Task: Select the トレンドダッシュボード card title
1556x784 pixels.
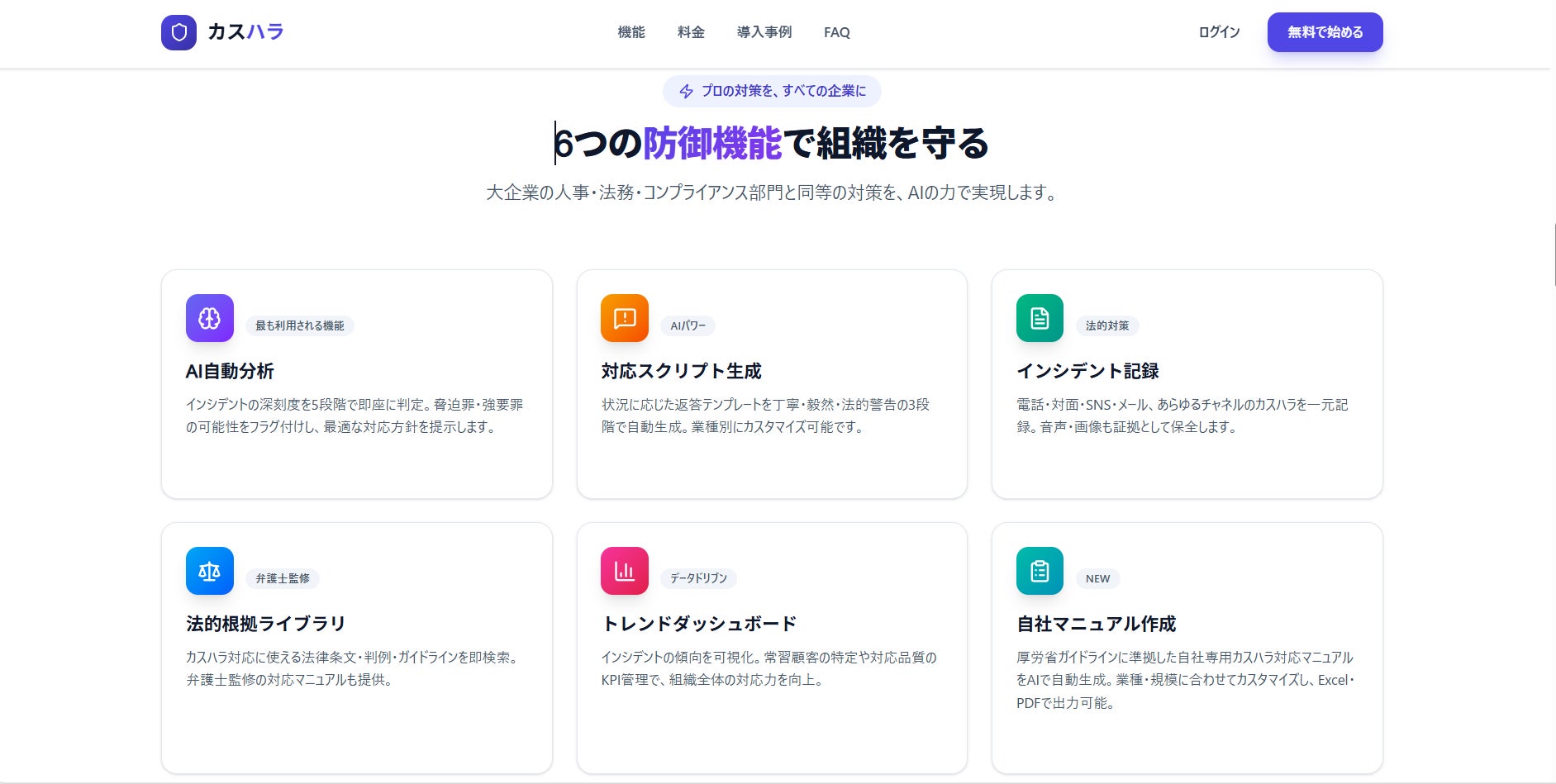Action: tap(699, 624)
